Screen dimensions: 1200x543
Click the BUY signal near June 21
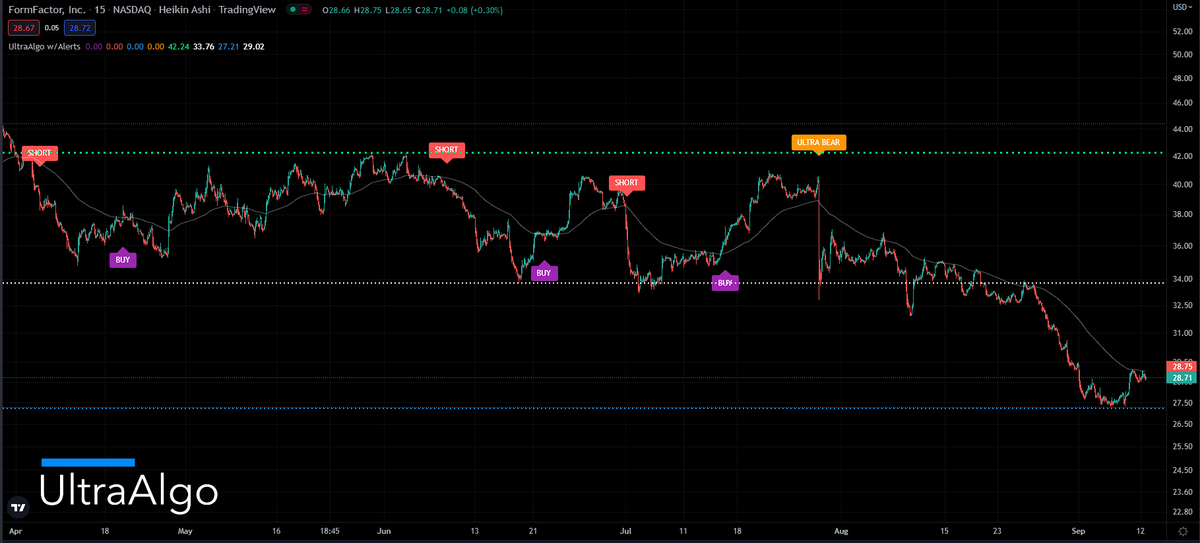pos(543,271)
